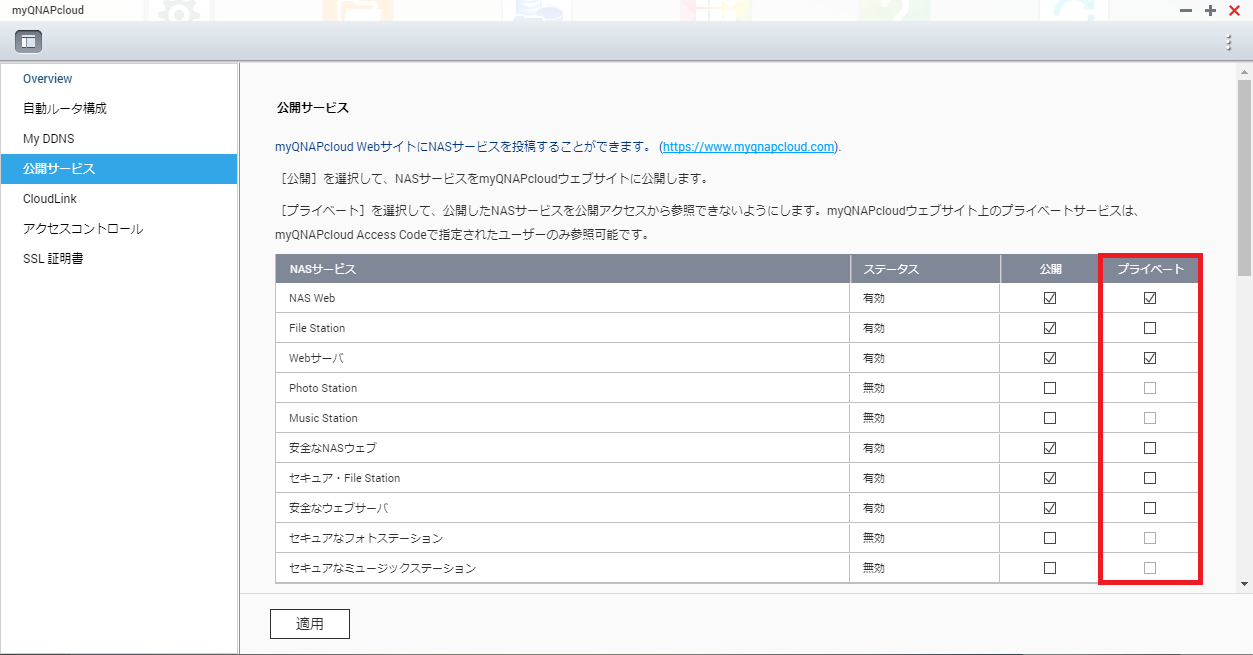This screenshot has width=1253, height=655.
Task: Select the File Station row name
Action: pos(317,328)
